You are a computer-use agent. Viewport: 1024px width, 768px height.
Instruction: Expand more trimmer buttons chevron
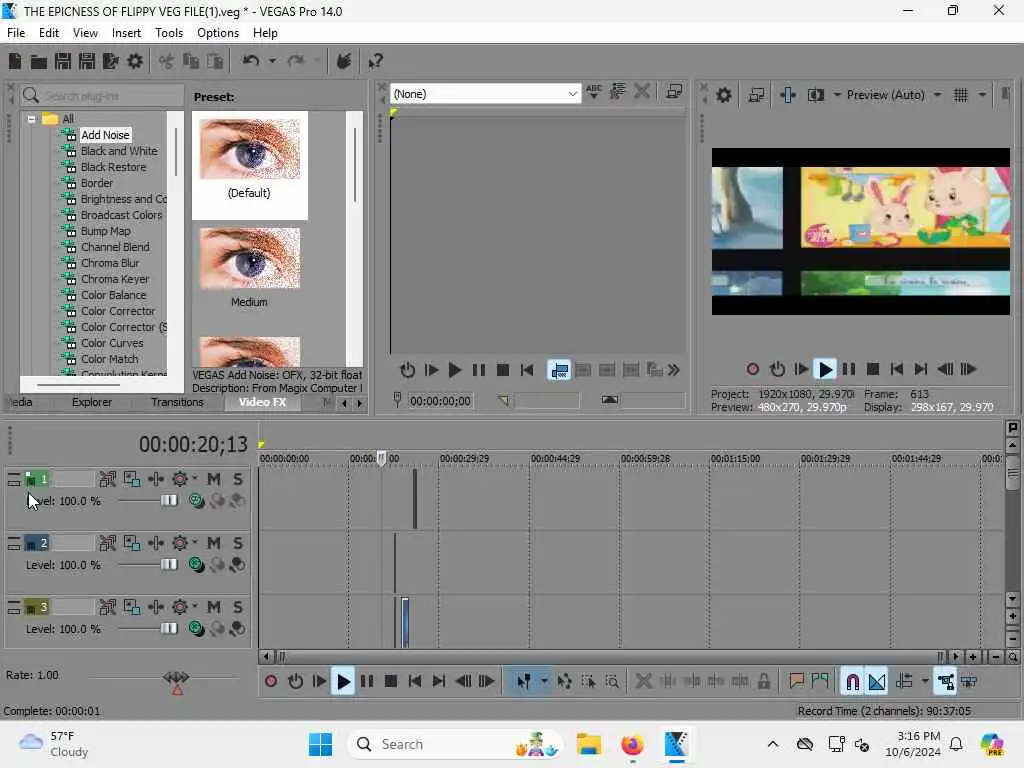[x=674, y=371]
